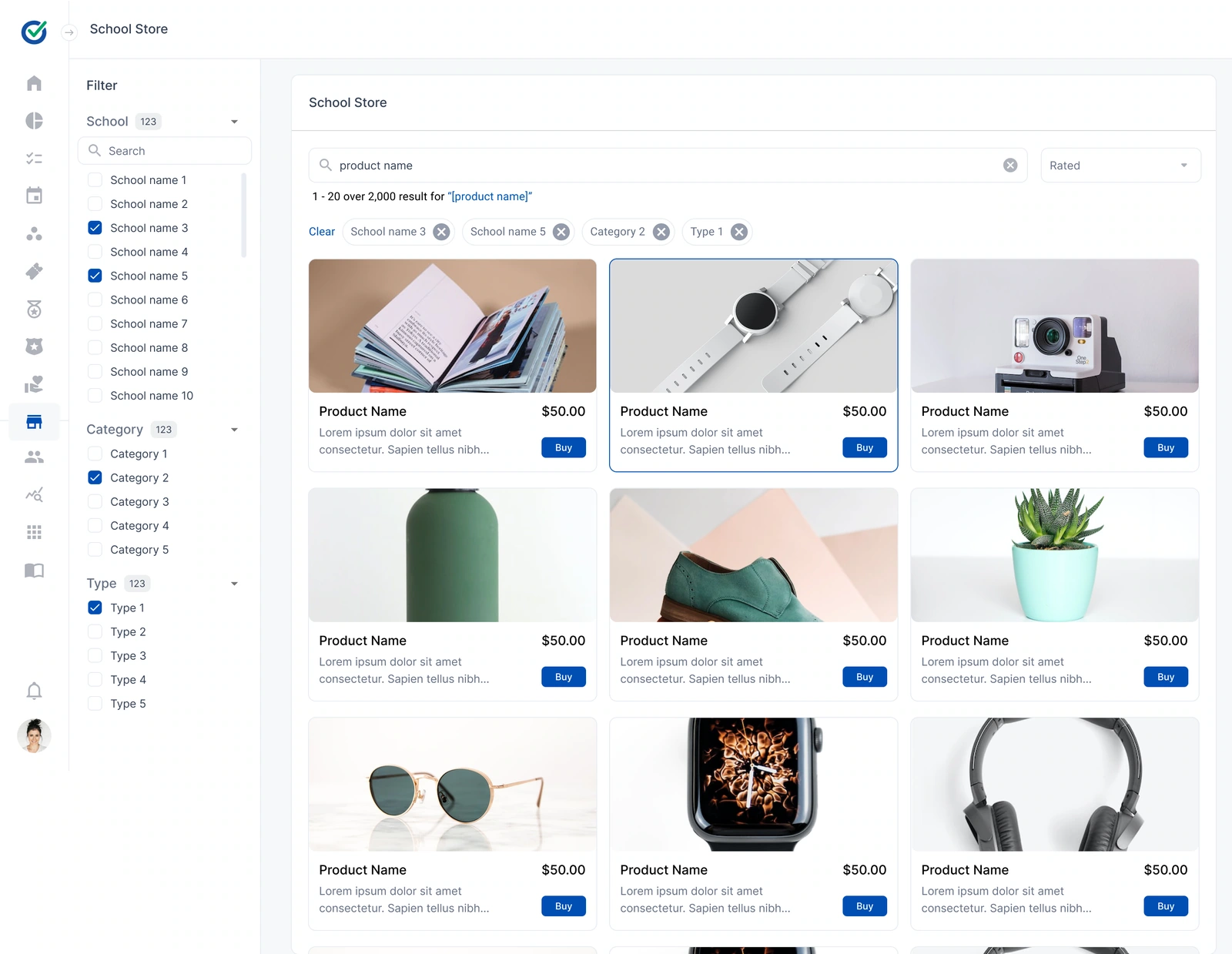
Task: Remove the Type 1 filter chip
Action: tap(739, 232)
